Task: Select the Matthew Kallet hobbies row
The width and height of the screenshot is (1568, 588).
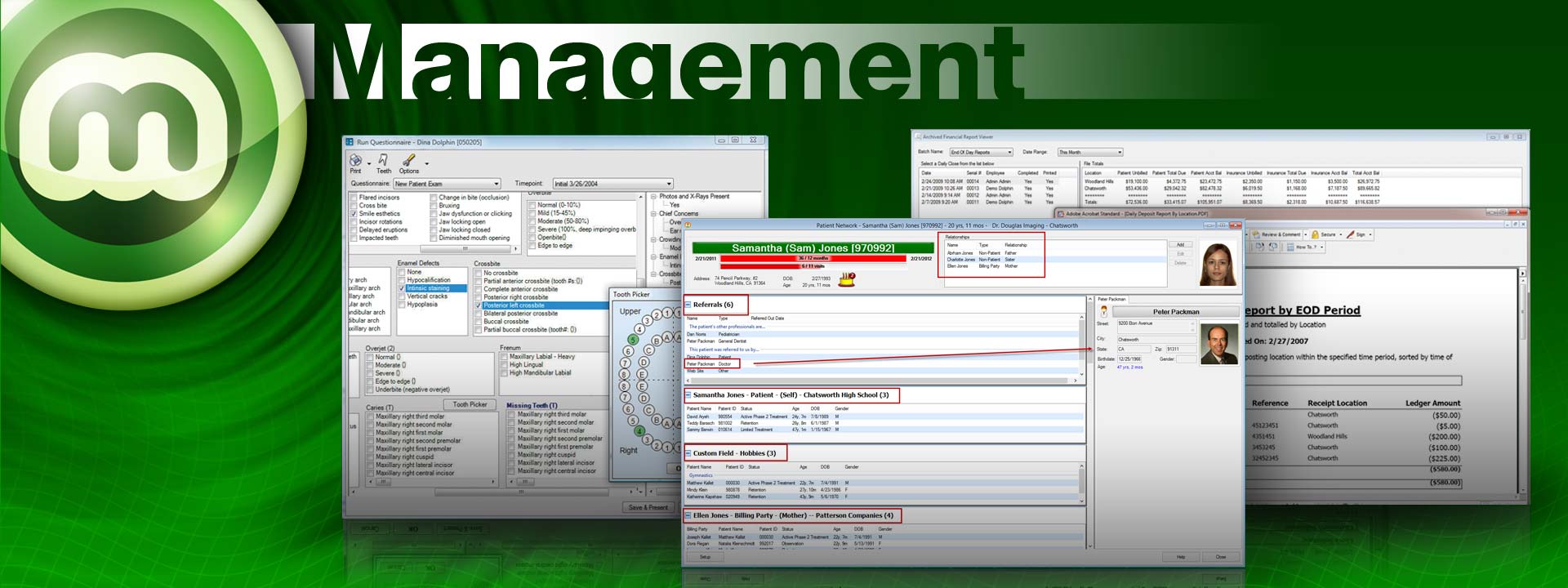Action: pos(882,483)
